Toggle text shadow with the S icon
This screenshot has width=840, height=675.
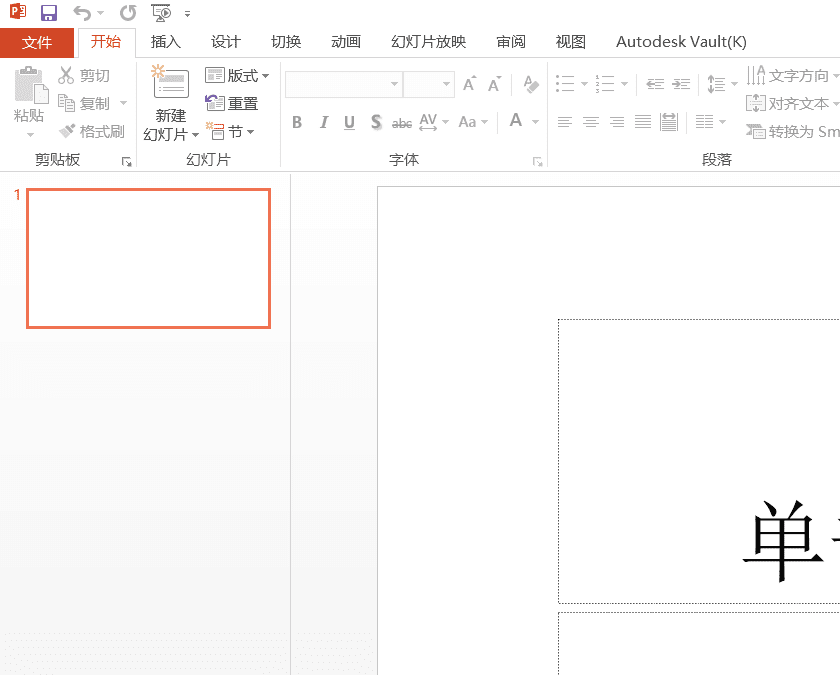(x=376, y=122)
